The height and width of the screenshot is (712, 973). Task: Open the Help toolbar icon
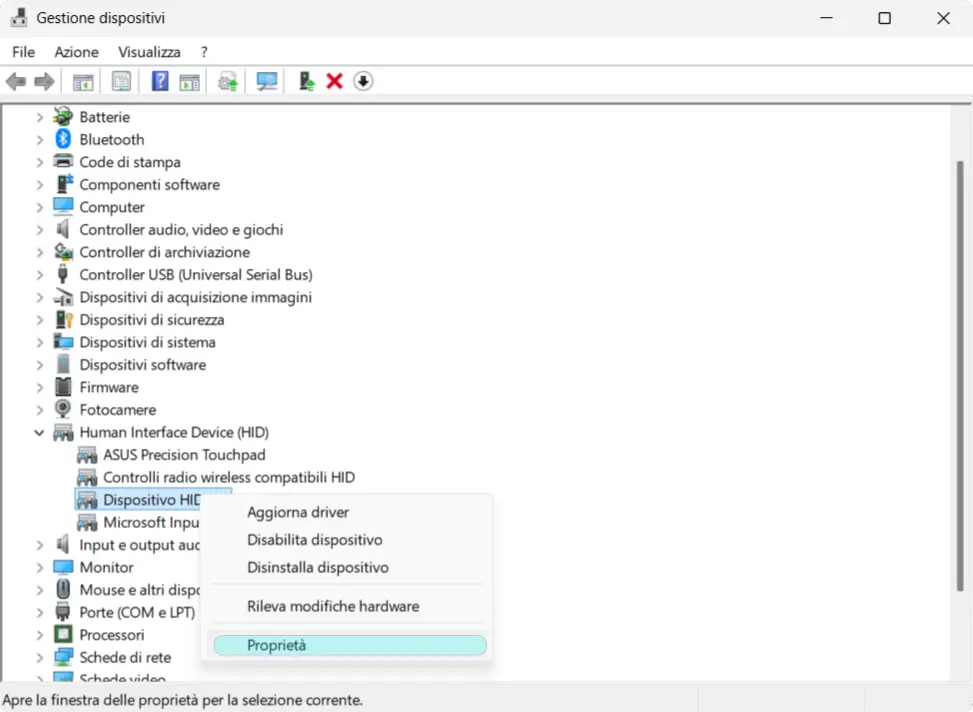coord(160,81)
